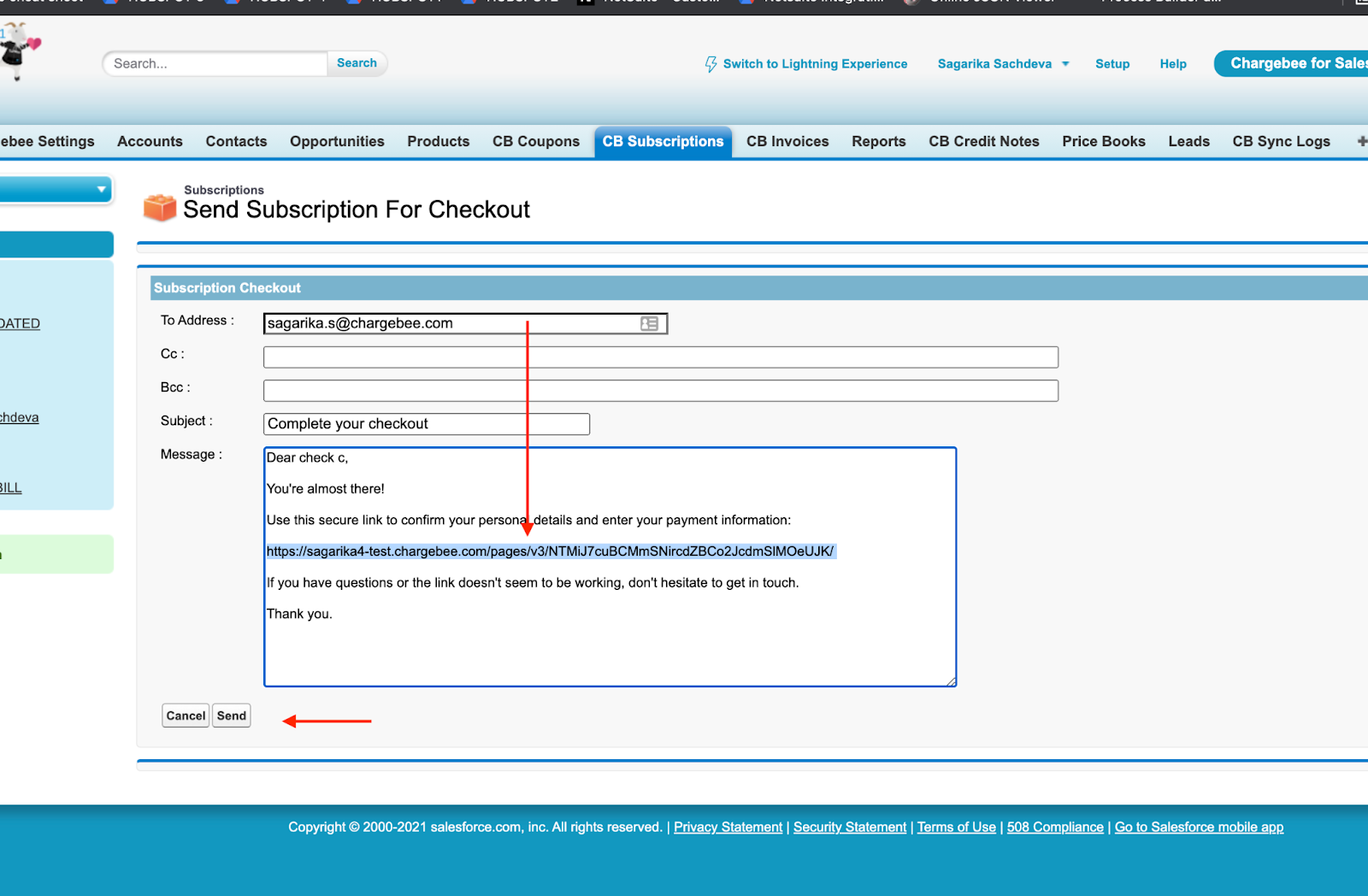Image resolution: width=1368 pixels, height=896 pixels.
Task: Click the 'To Address :' label
Action: (198, 321)
